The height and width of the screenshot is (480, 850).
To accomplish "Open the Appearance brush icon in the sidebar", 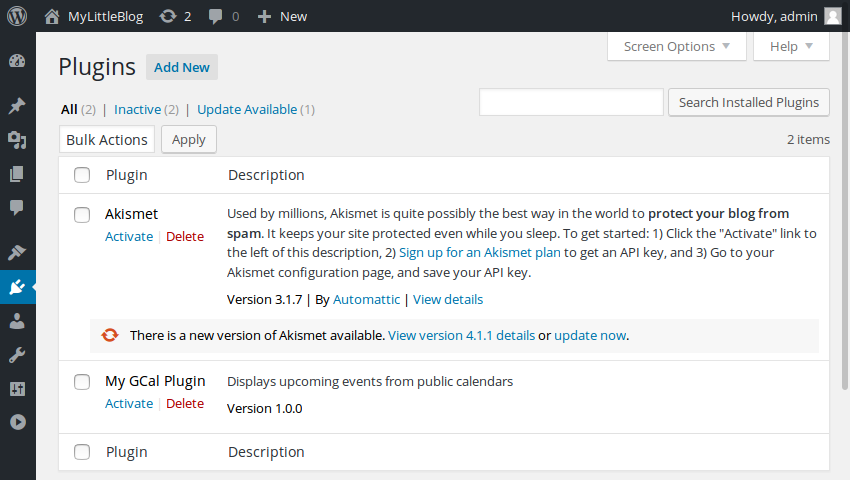I will [17, 252].
